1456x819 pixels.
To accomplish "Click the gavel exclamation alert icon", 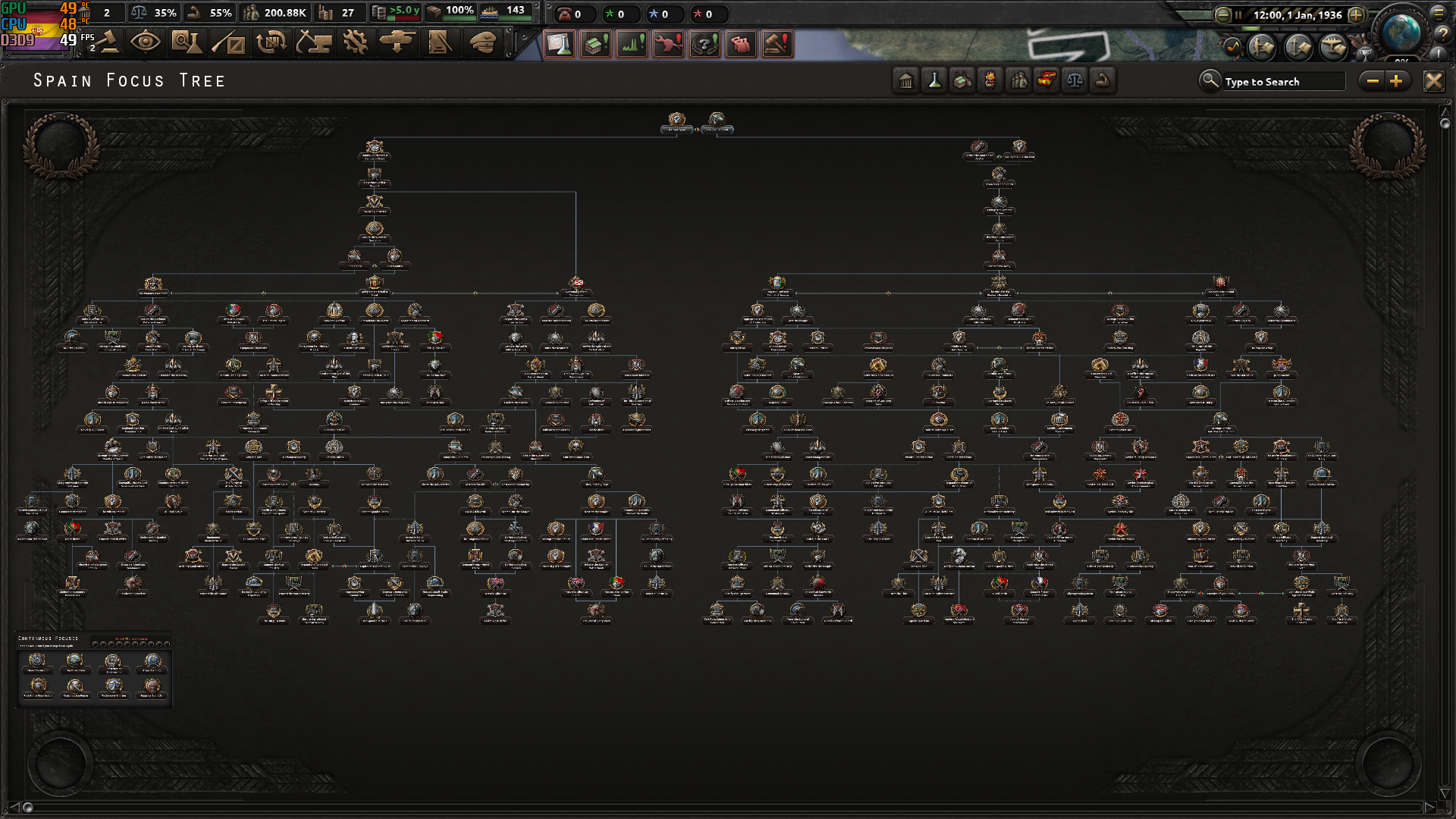I will 777,44.
